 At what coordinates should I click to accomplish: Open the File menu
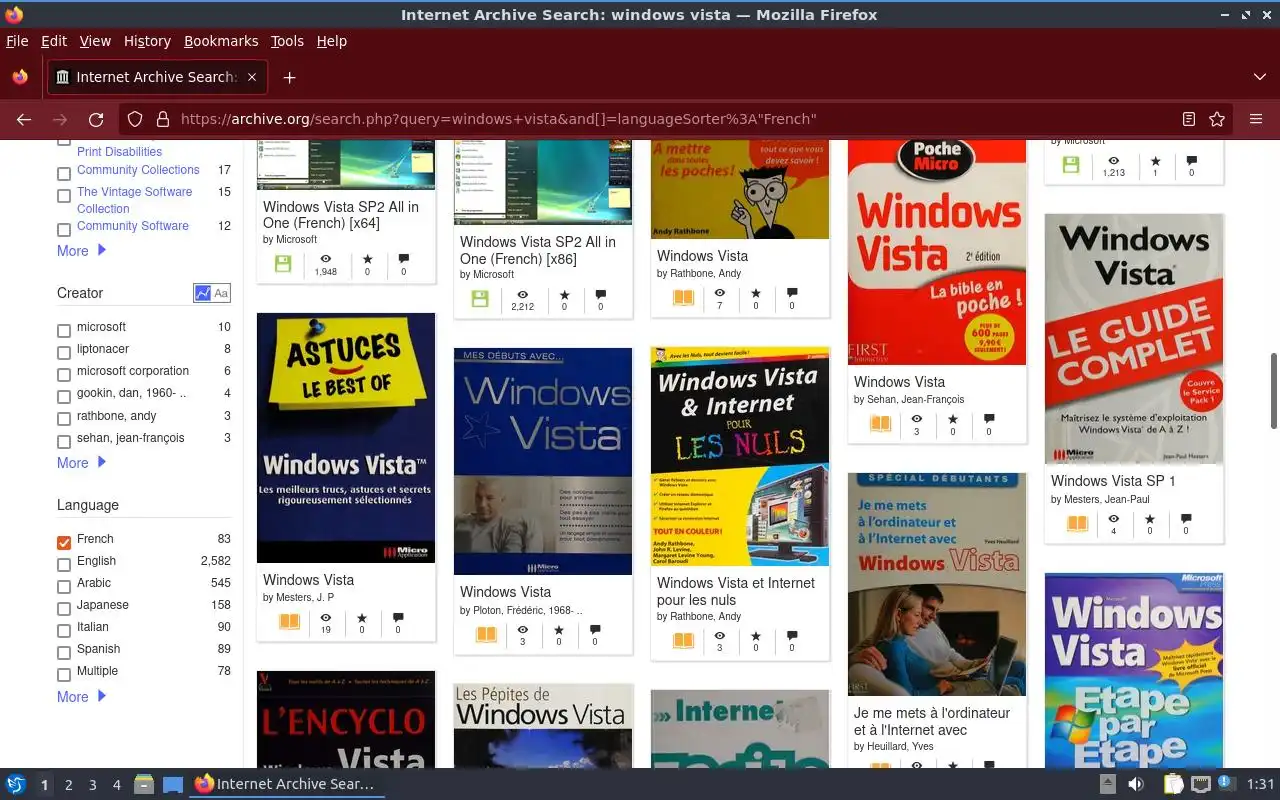17,41
